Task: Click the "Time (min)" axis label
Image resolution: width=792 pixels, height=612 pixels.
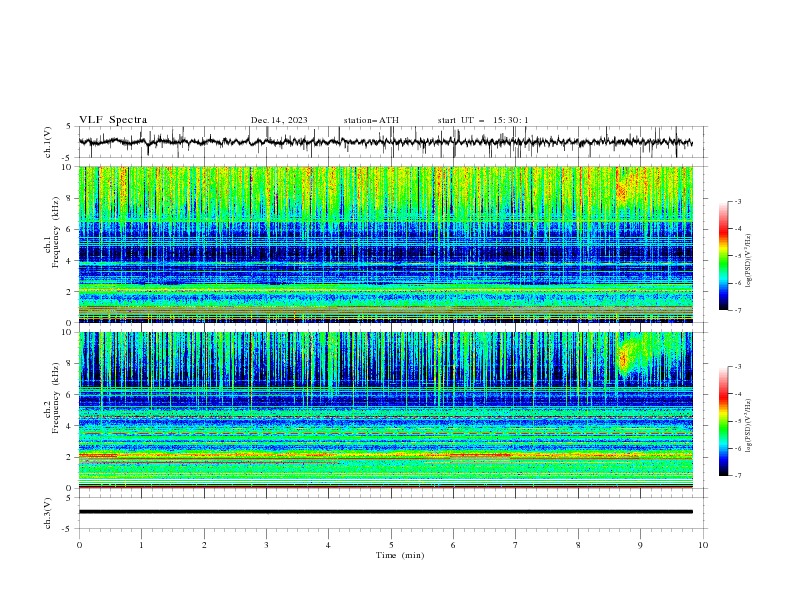Action: (400, 555)
